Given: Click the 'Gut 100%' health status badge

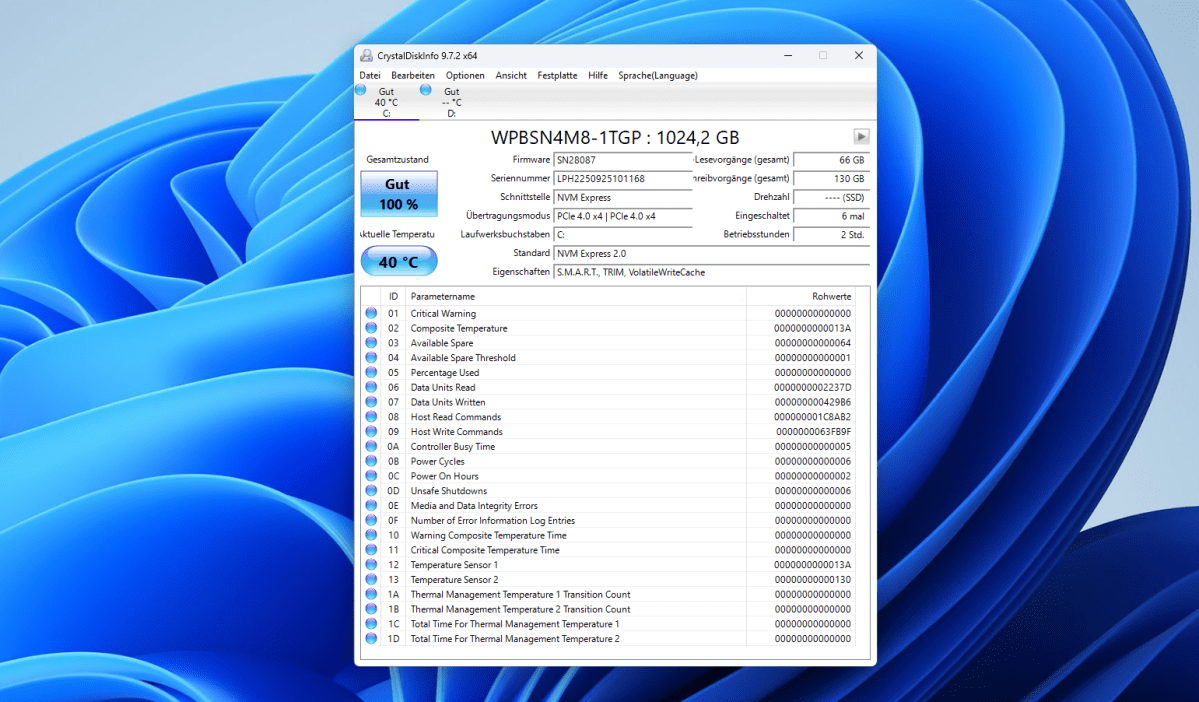Looking at the screenshot, I should coord(397,193).
